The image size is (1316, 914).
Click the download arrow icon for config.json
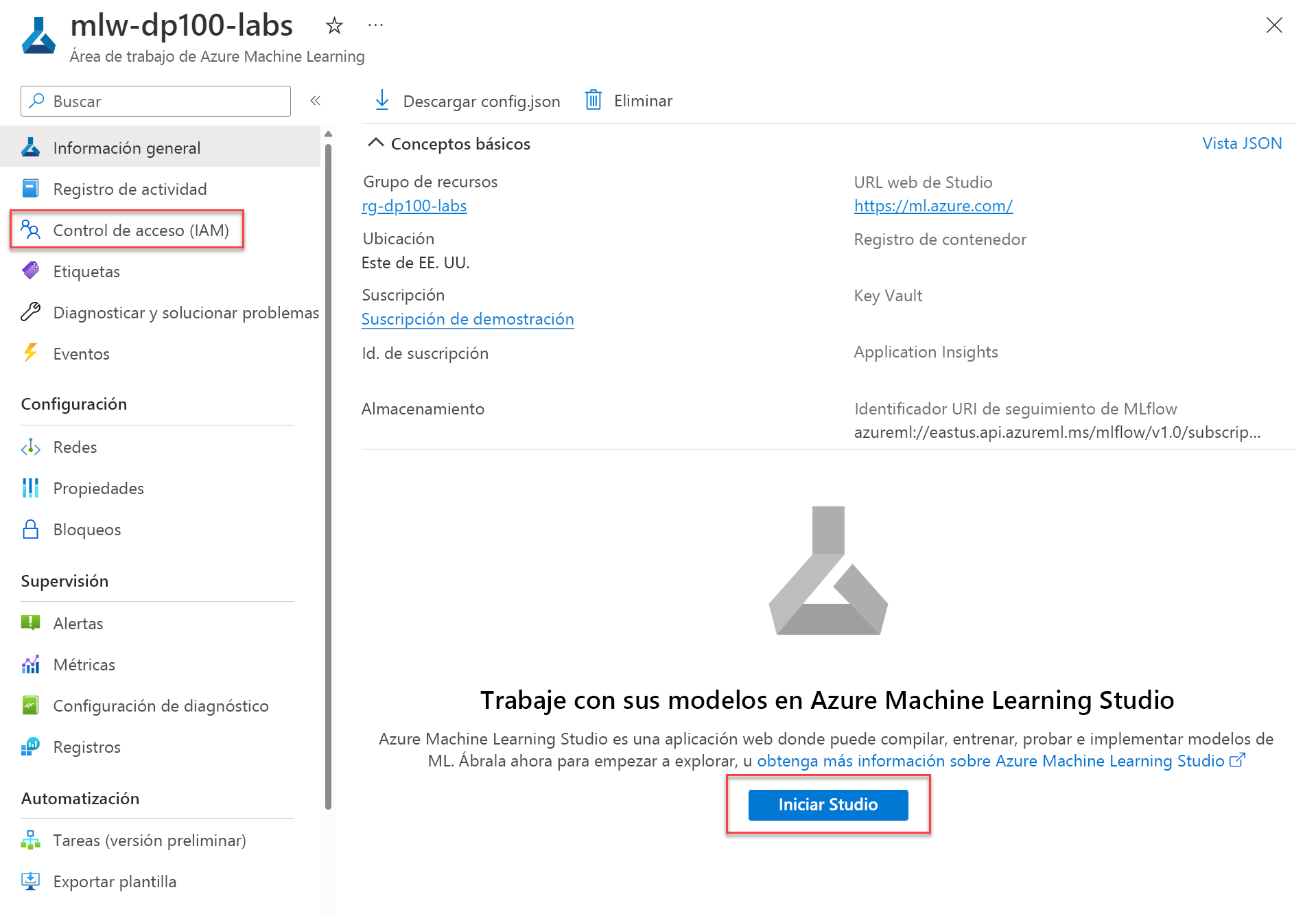click(382, 100)
